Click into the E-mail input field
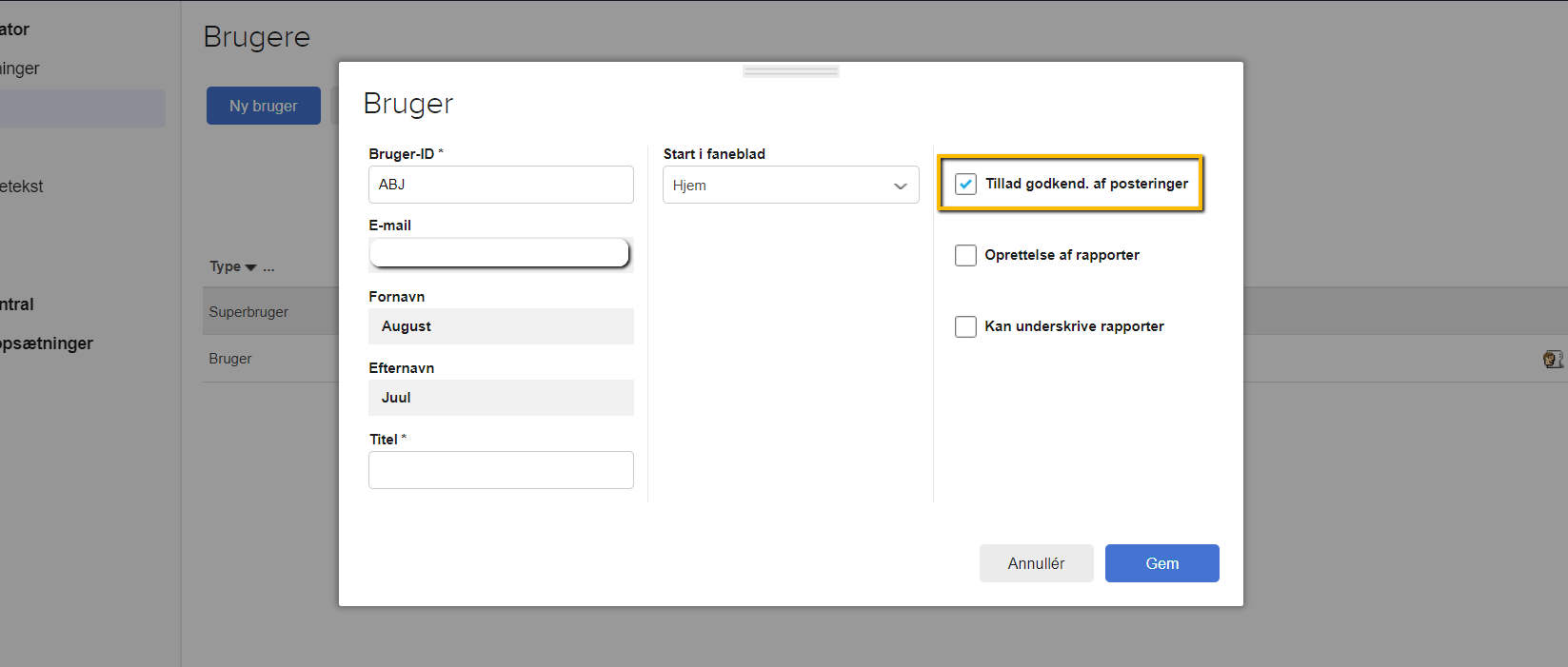Screen dimensions: 1568x667 point(499,253)
